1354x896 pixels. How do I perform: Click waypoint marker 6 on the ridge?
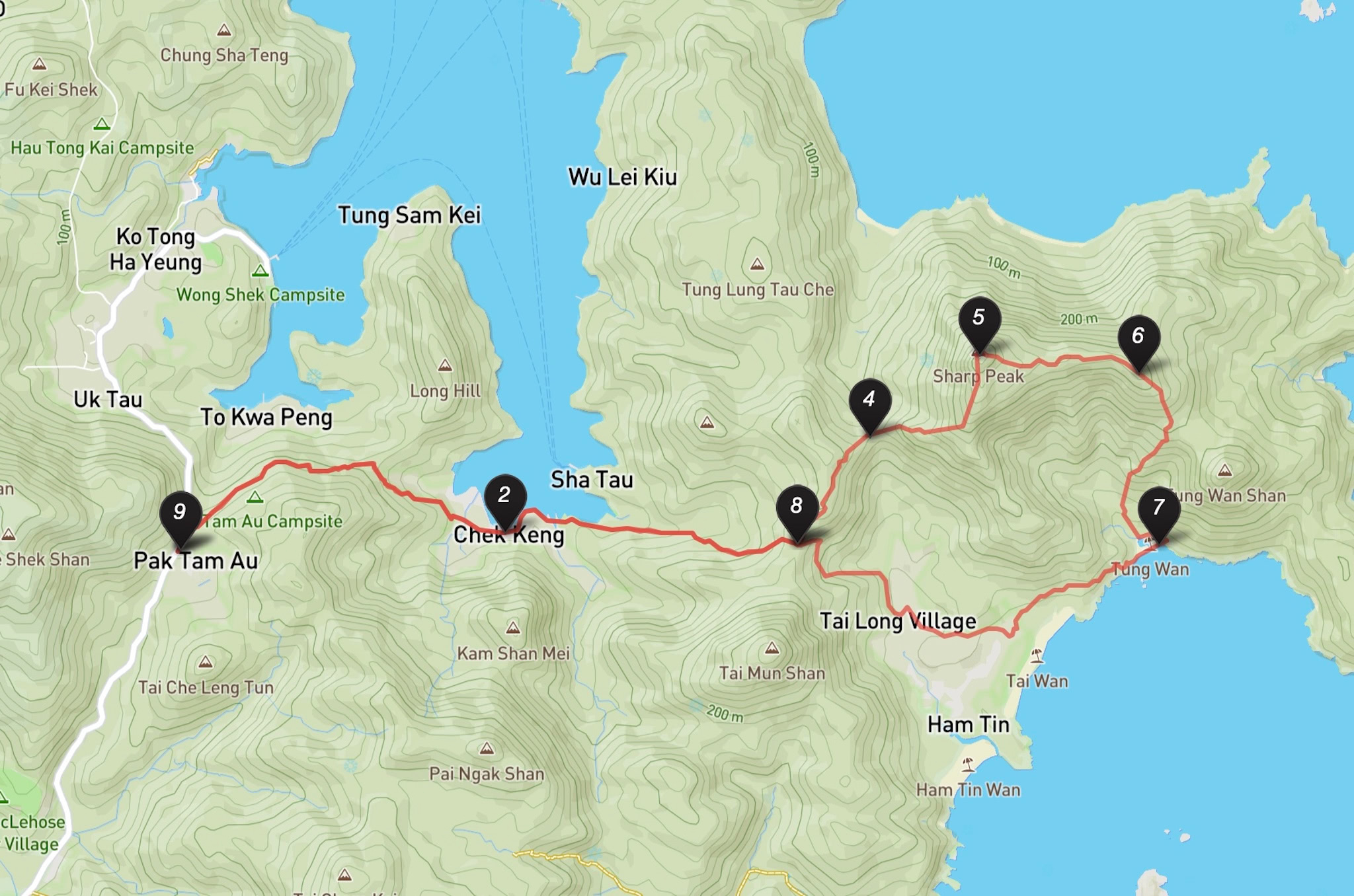tap(1138, 342)
